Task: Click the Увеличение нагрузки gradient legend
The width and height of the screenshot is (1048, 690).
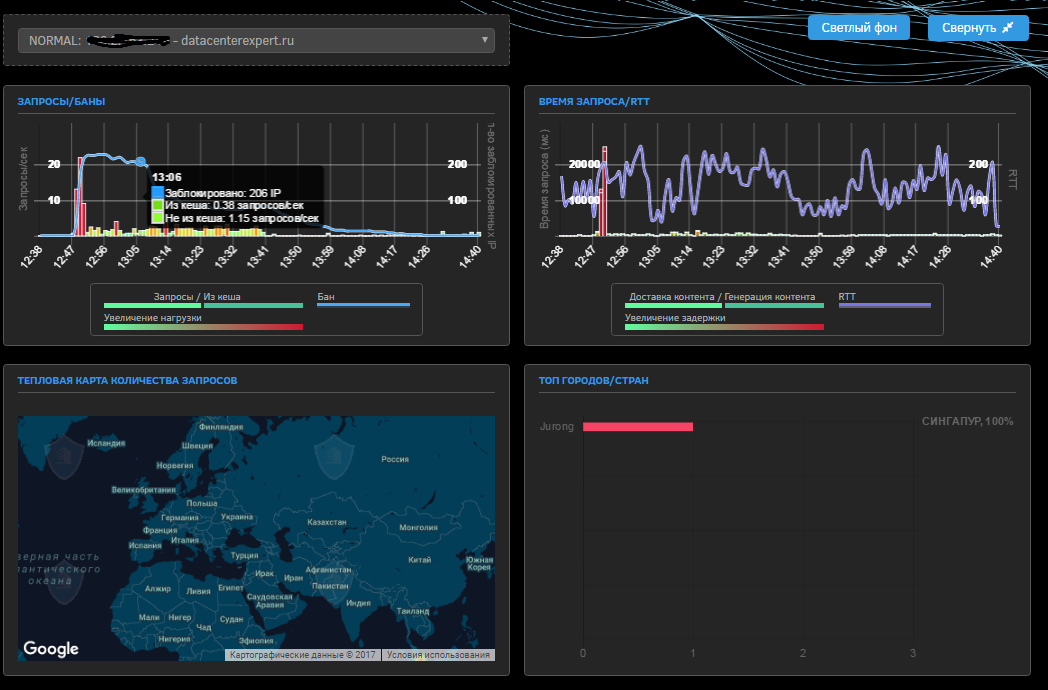Action: pyautogui.click(x=203, y=321)
